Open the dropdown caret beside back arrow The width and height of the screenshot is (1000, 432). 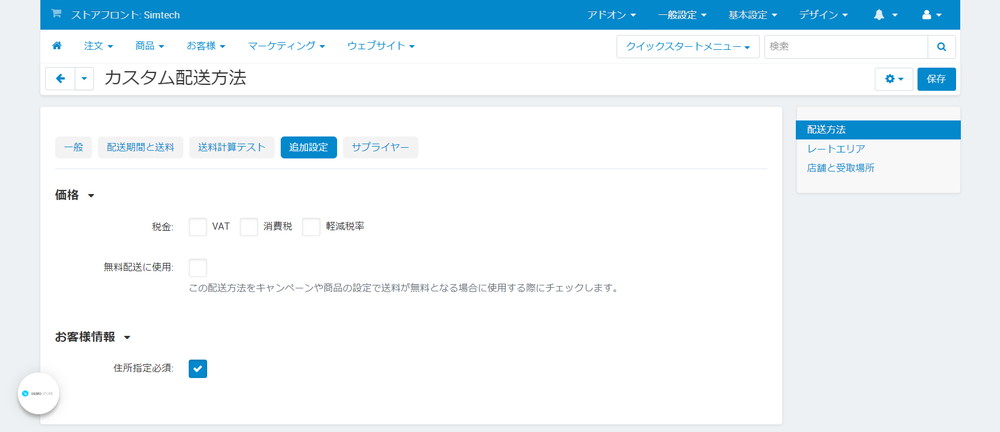pos(85,78)
